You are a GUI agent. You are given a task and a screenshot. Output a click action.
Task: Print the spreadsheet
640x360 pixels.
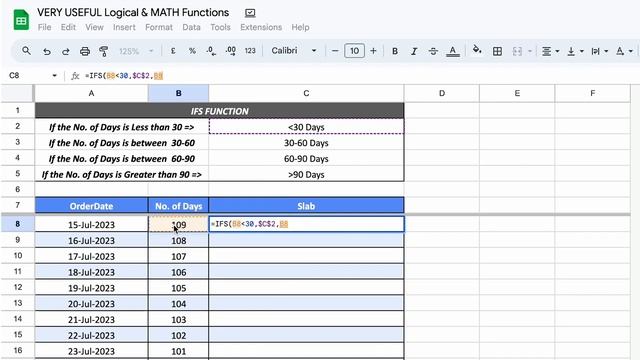click(x=85, y=51)
